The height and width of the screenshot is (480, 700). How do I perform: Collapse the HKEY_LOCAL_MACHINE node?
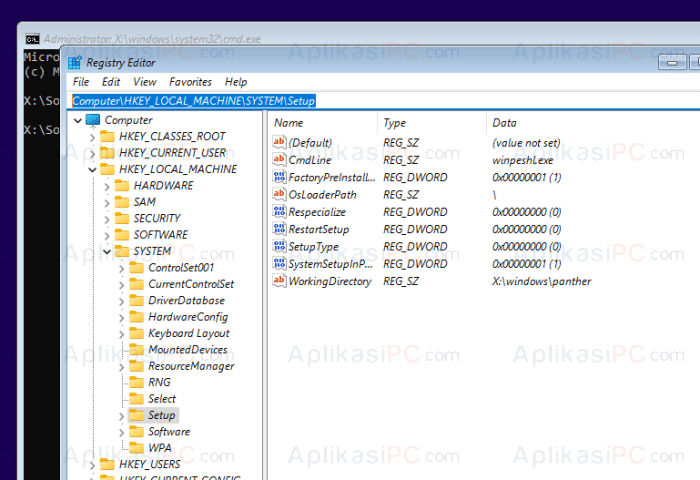[92, 170]
